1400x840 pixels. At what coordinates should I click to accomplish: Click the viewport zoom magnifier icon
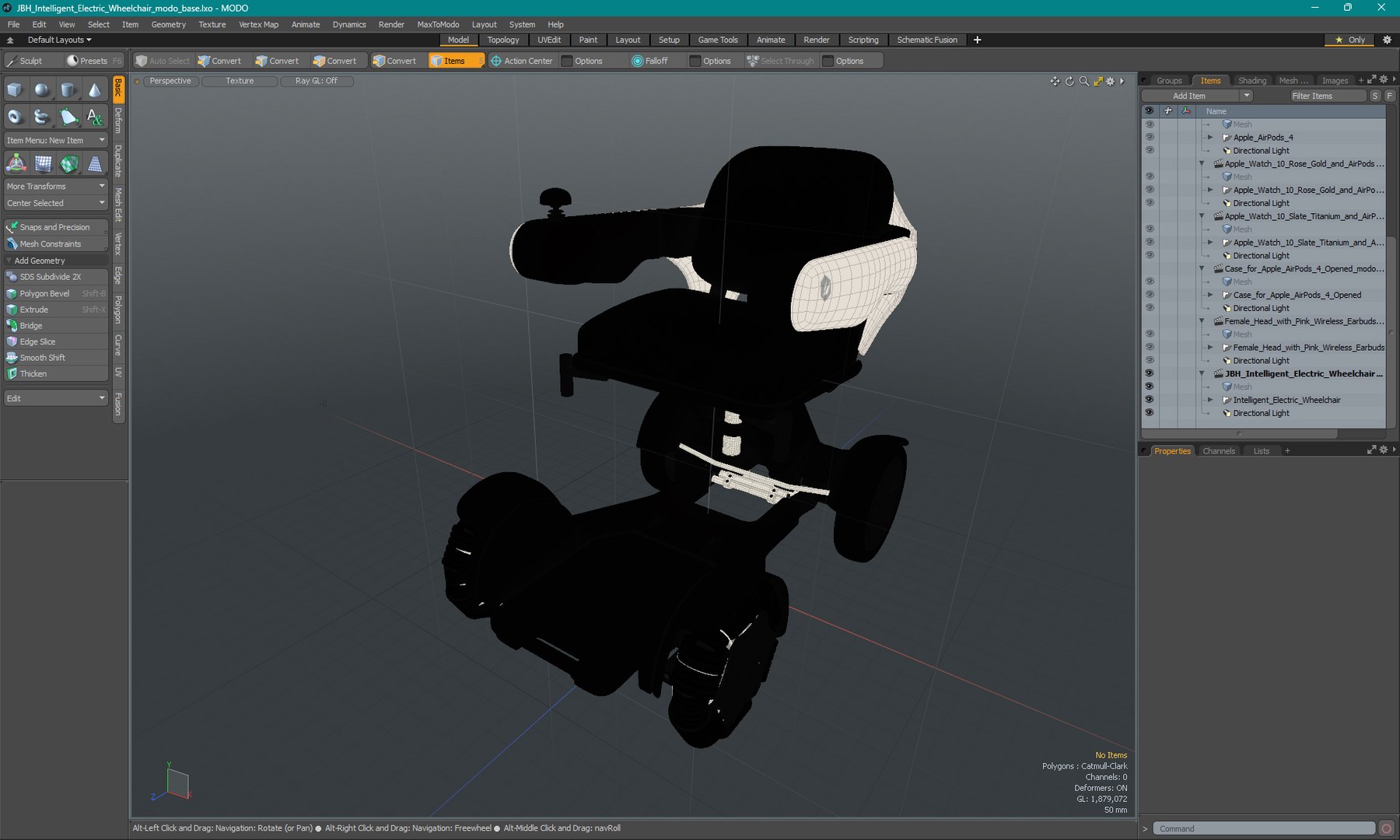(x=1083, y=81)
